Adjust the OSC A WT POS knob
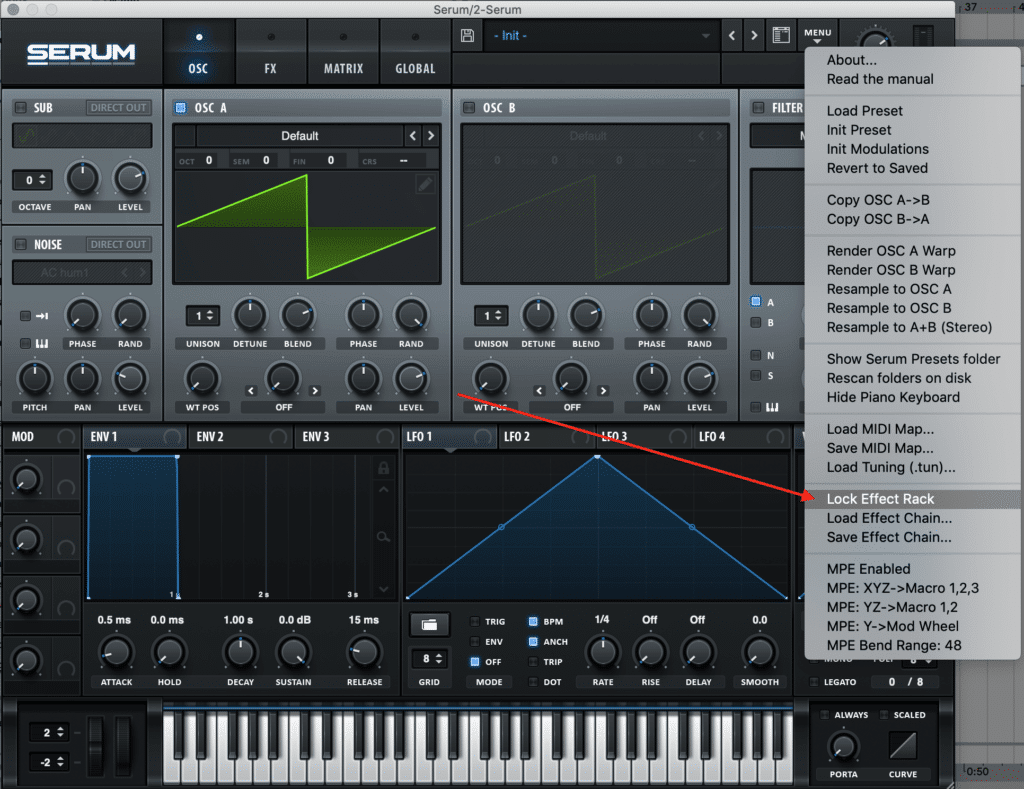Screen dimensions: 1024x789 (202, 378)
